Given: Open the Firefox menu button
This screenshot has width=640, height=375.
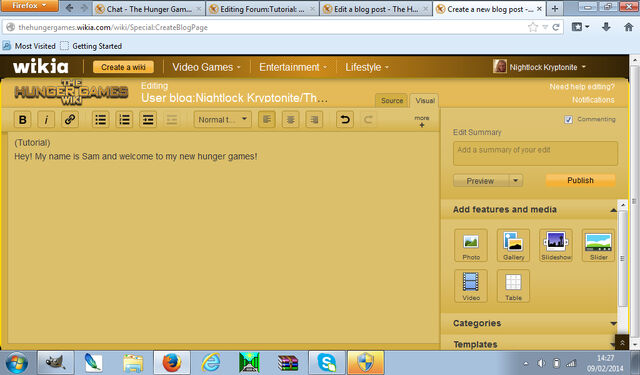Looking at the screenshot, I should click(29, 6).
